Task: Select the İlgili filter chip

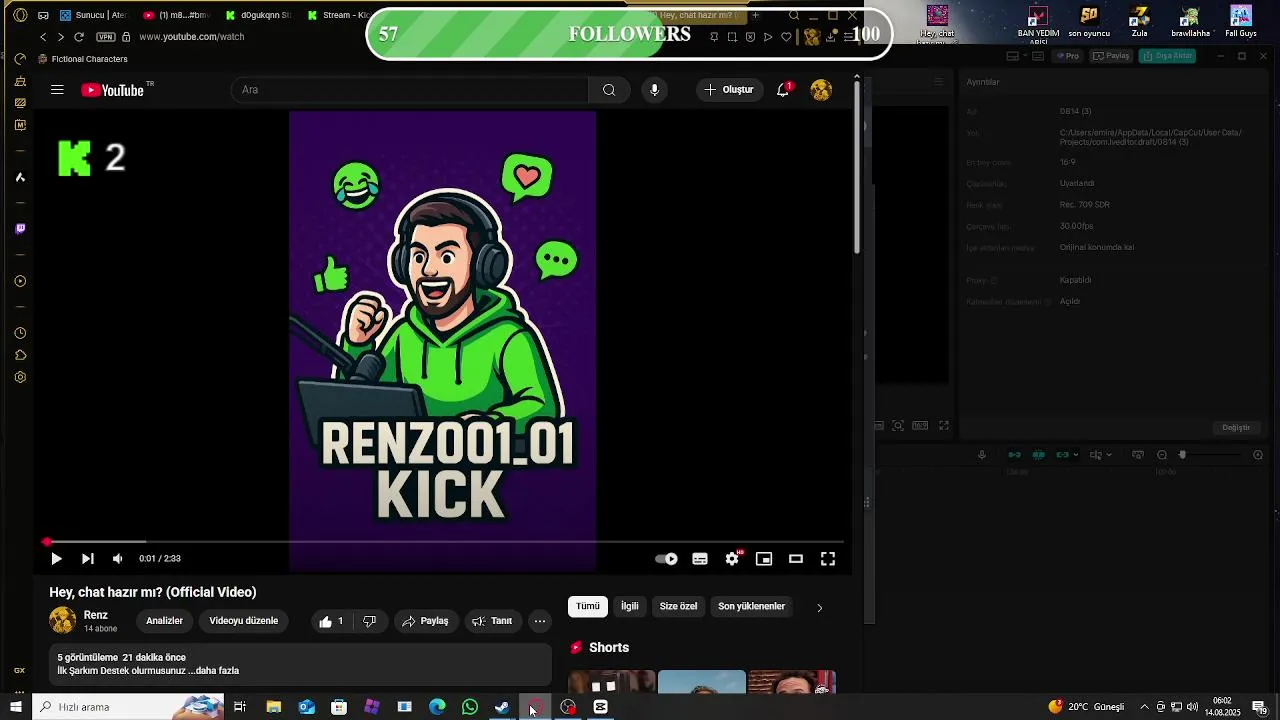Action: coord(630,606)
